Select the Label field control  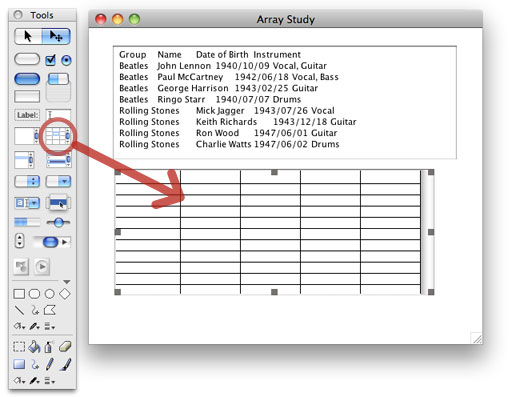pos(27,115)
